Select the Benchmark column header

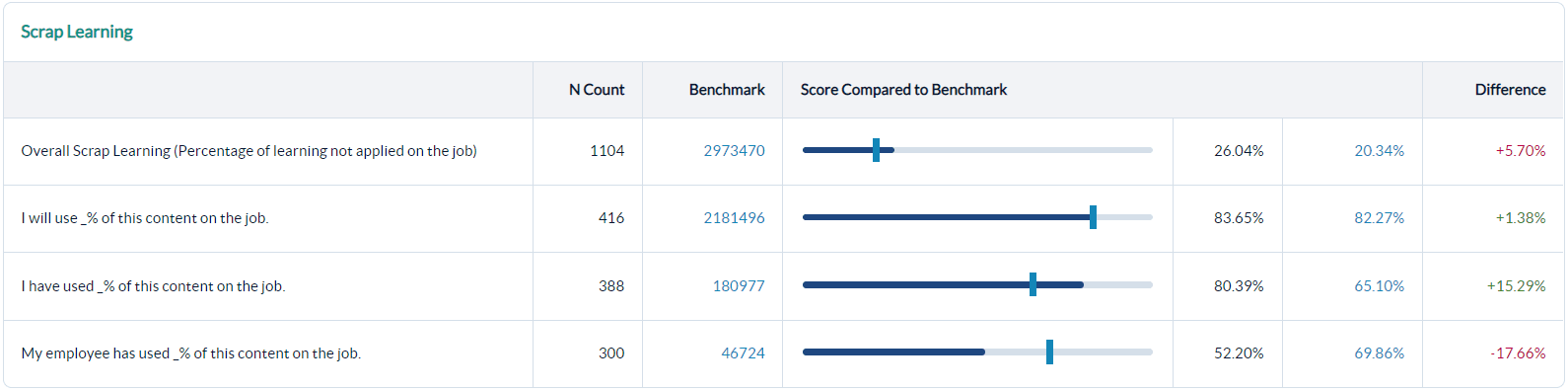click(x=727, y=90)
